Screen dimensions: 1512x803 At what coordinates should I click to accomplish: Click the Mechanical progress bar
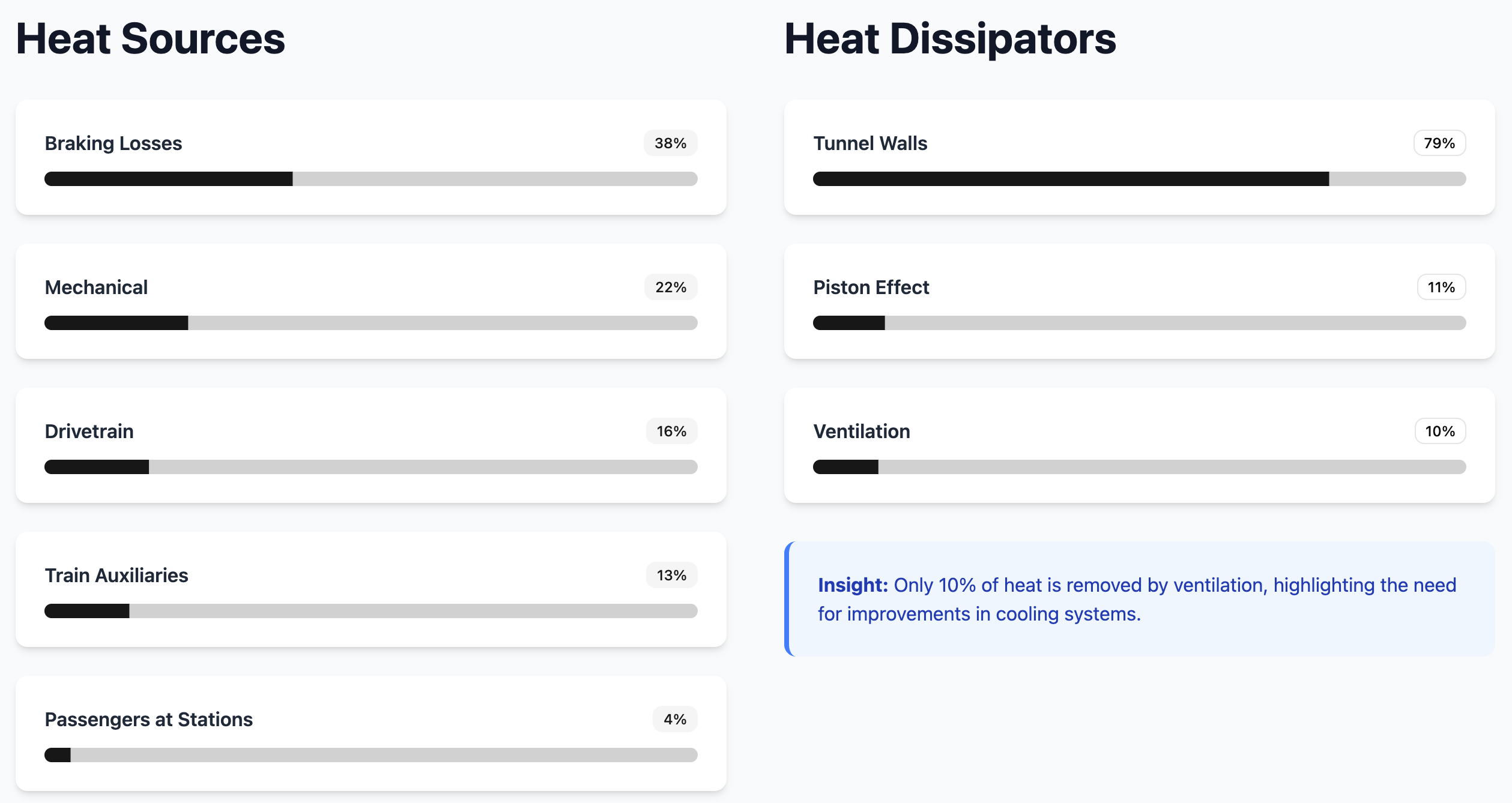[371, 323]
